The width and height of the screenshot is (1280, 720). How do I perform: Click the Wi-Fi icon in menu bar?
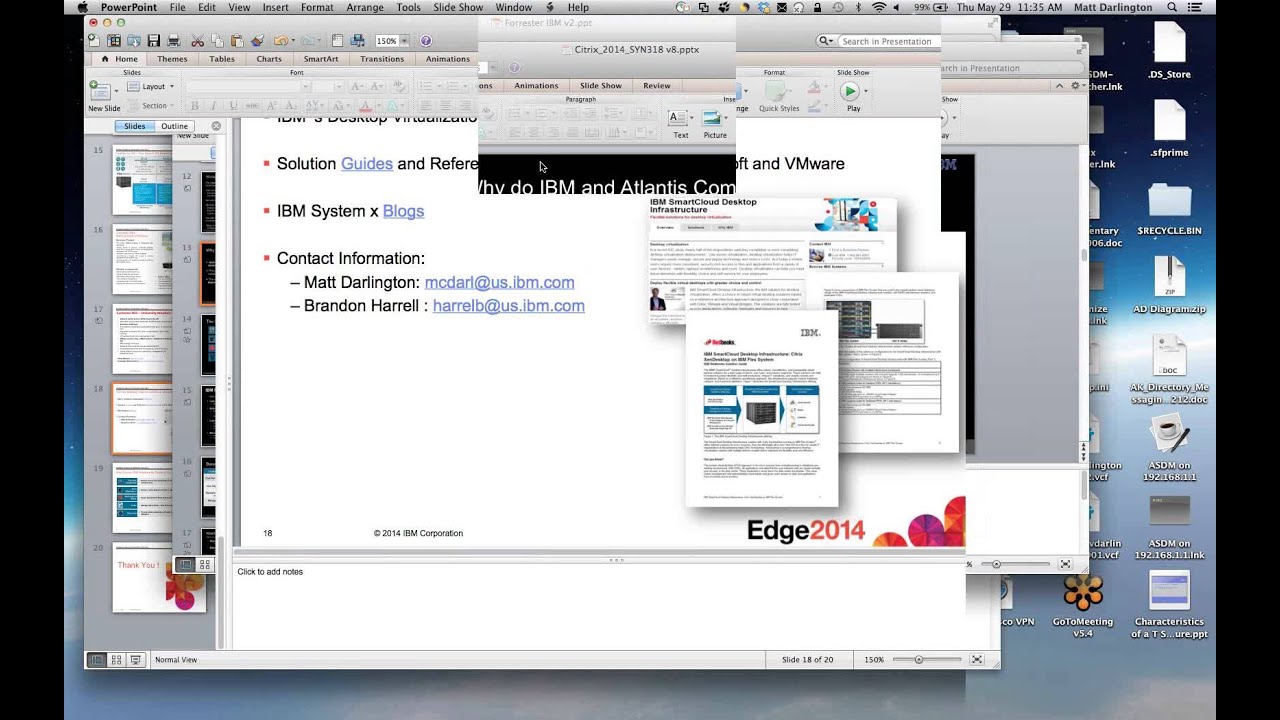(x=879, y=7)
